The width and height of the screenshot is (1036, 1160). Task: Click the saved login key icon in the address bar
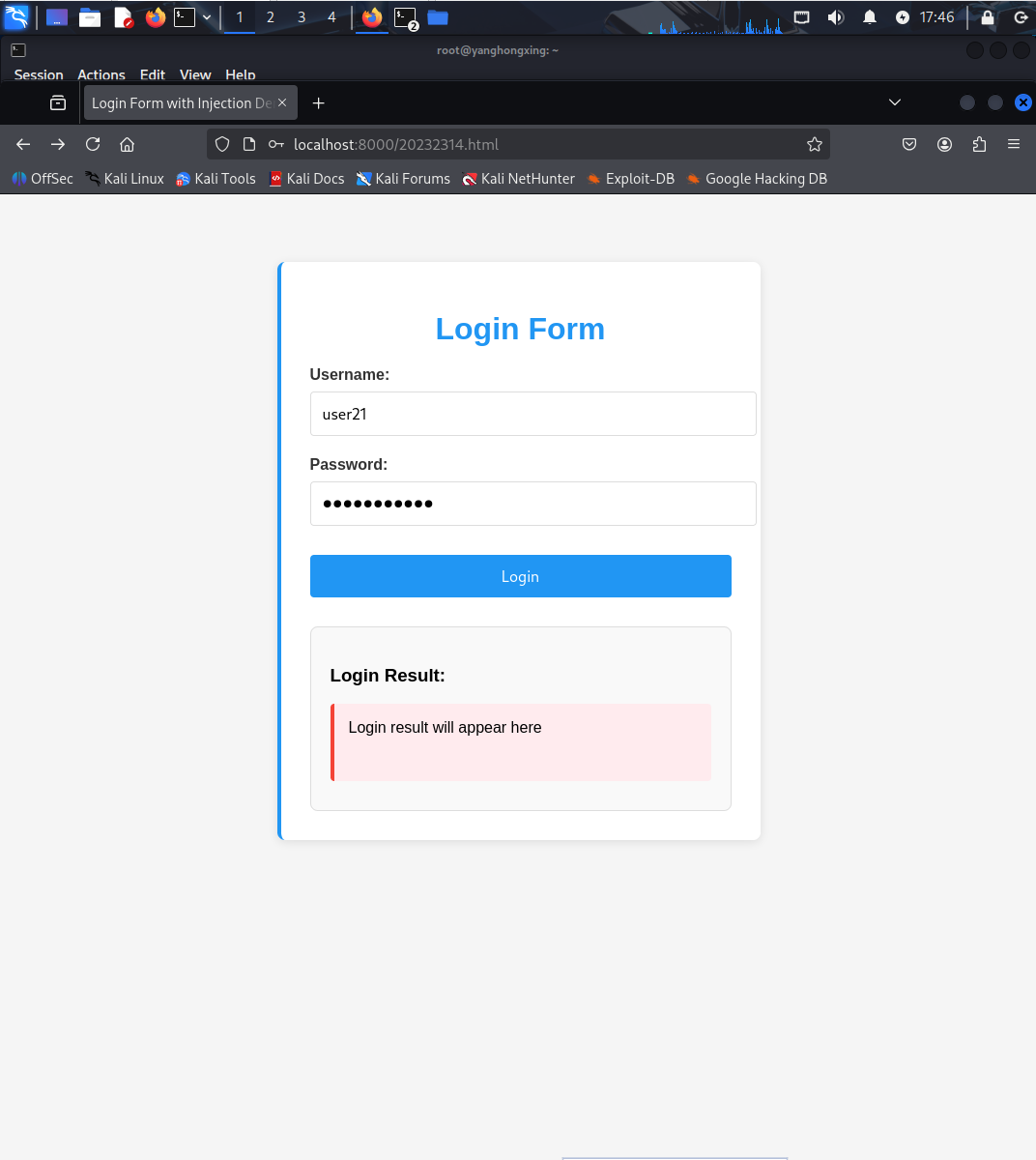[x=276, y=144]
